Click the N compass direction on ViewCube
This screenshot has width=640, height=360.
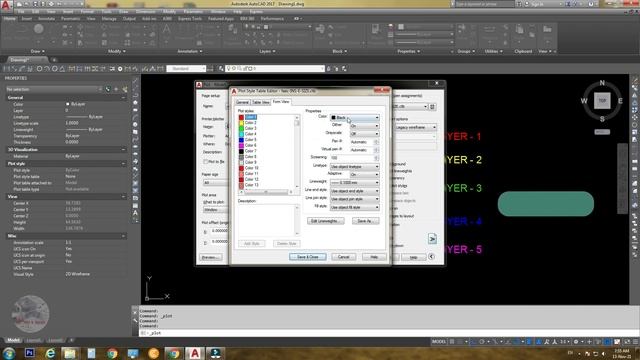point(602,83)
